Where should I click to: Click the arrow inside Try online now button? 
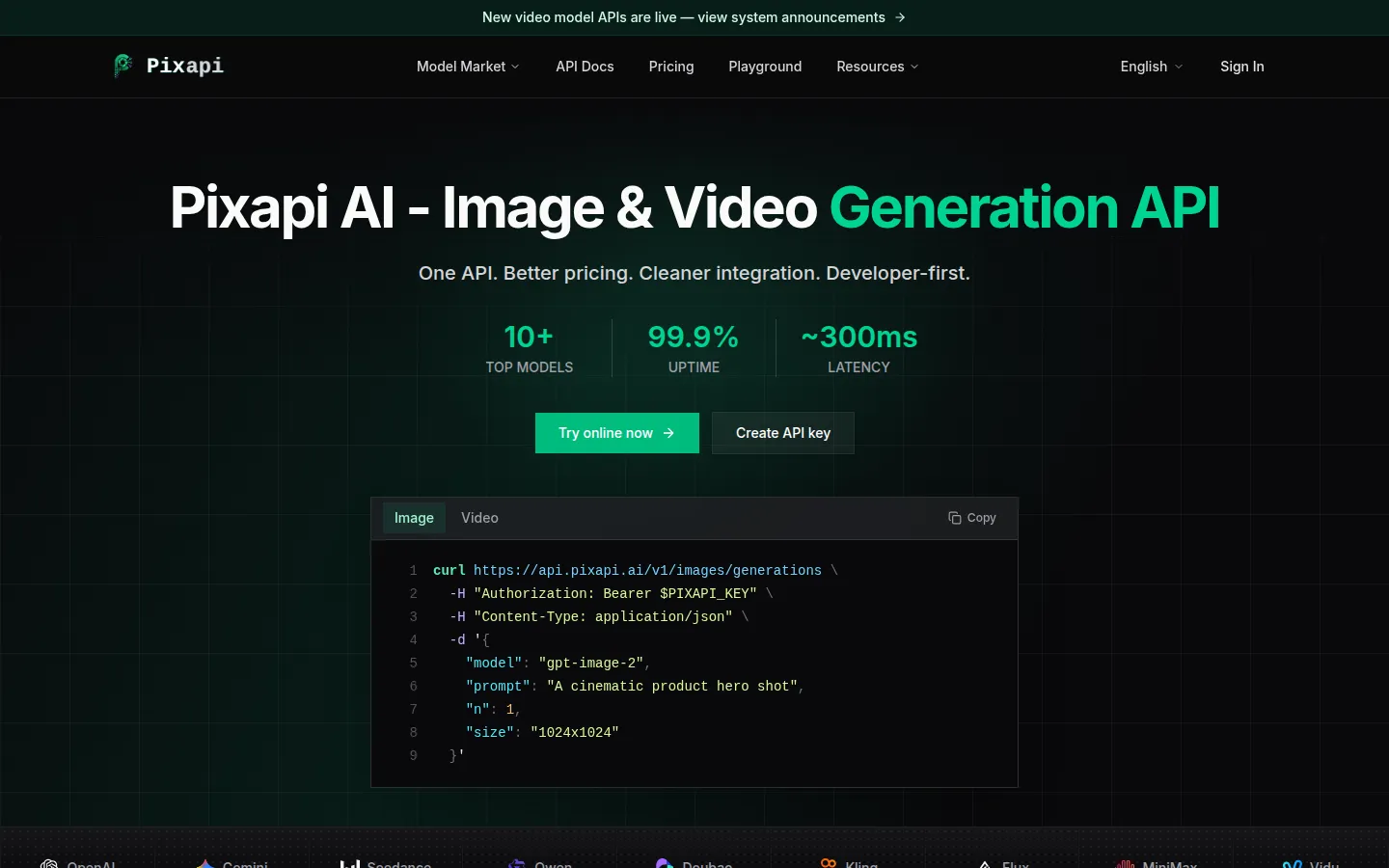coord(668,433)
